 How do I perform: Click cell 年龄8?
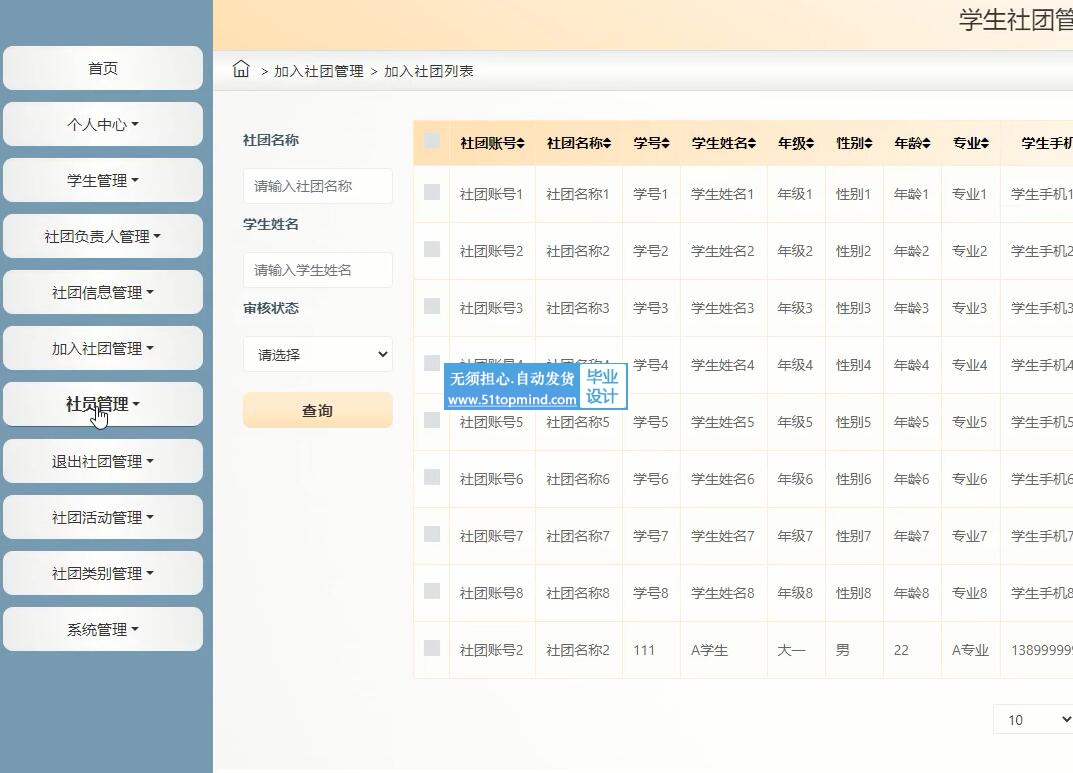912,593
